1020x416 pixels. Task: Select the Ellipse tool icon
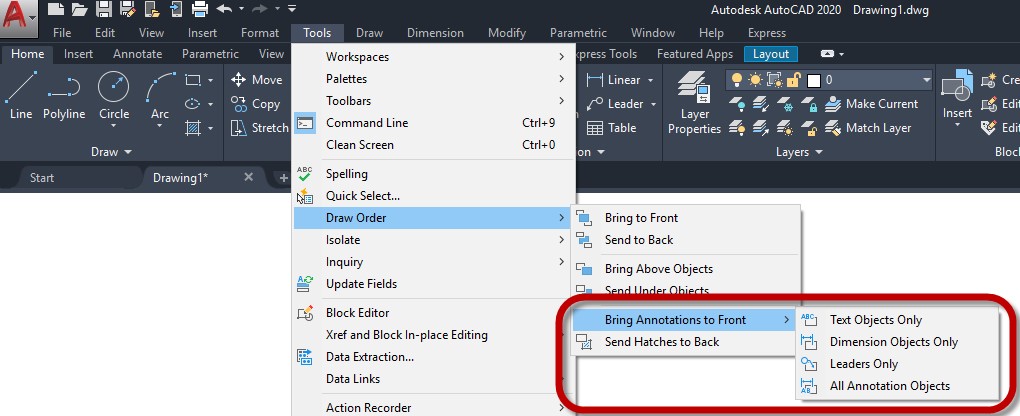coord(193,104)
